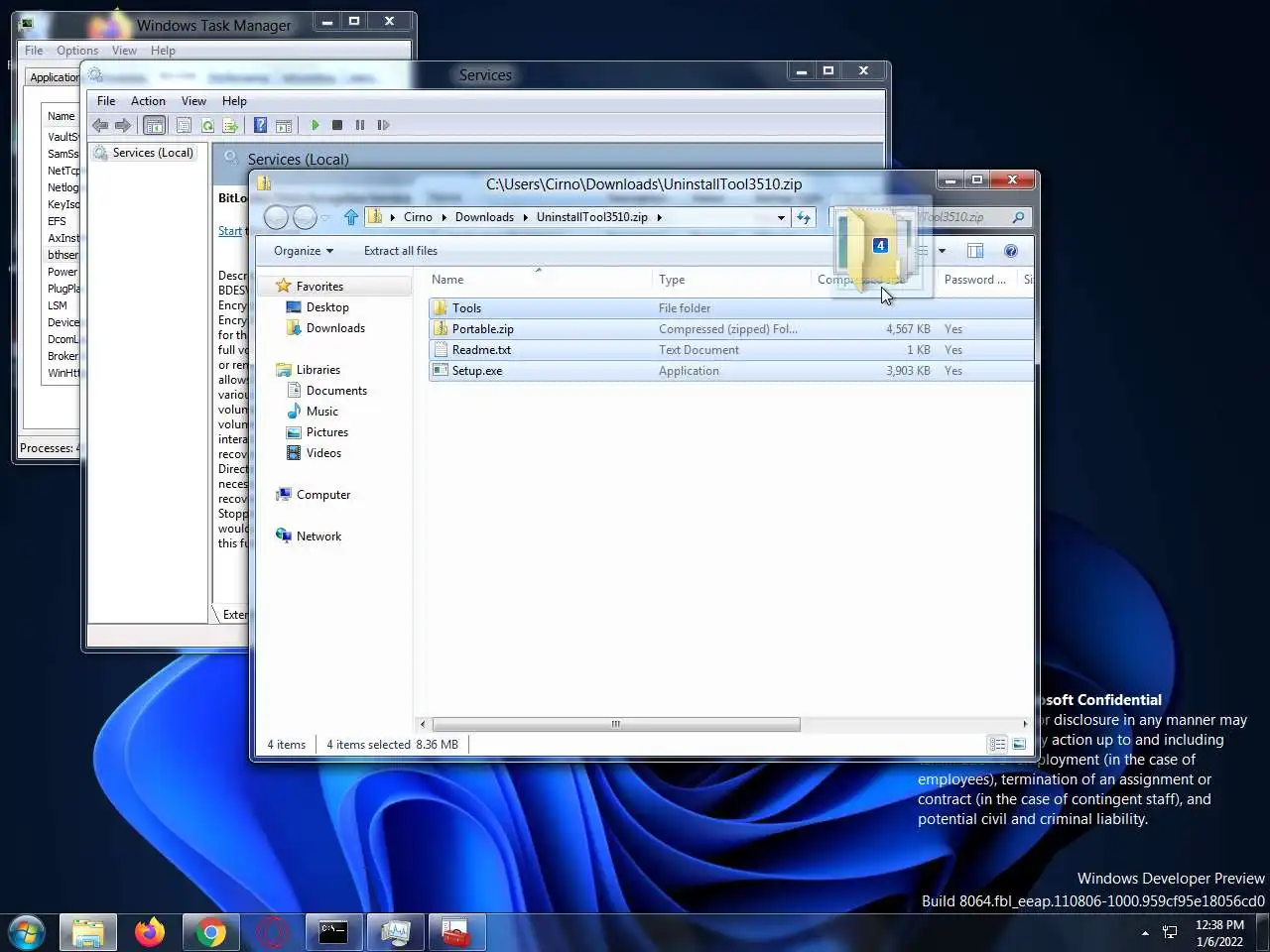Viewport: 1270px width, 952px height.
Task: Open the Start menu orb
Action: point(27,933)
